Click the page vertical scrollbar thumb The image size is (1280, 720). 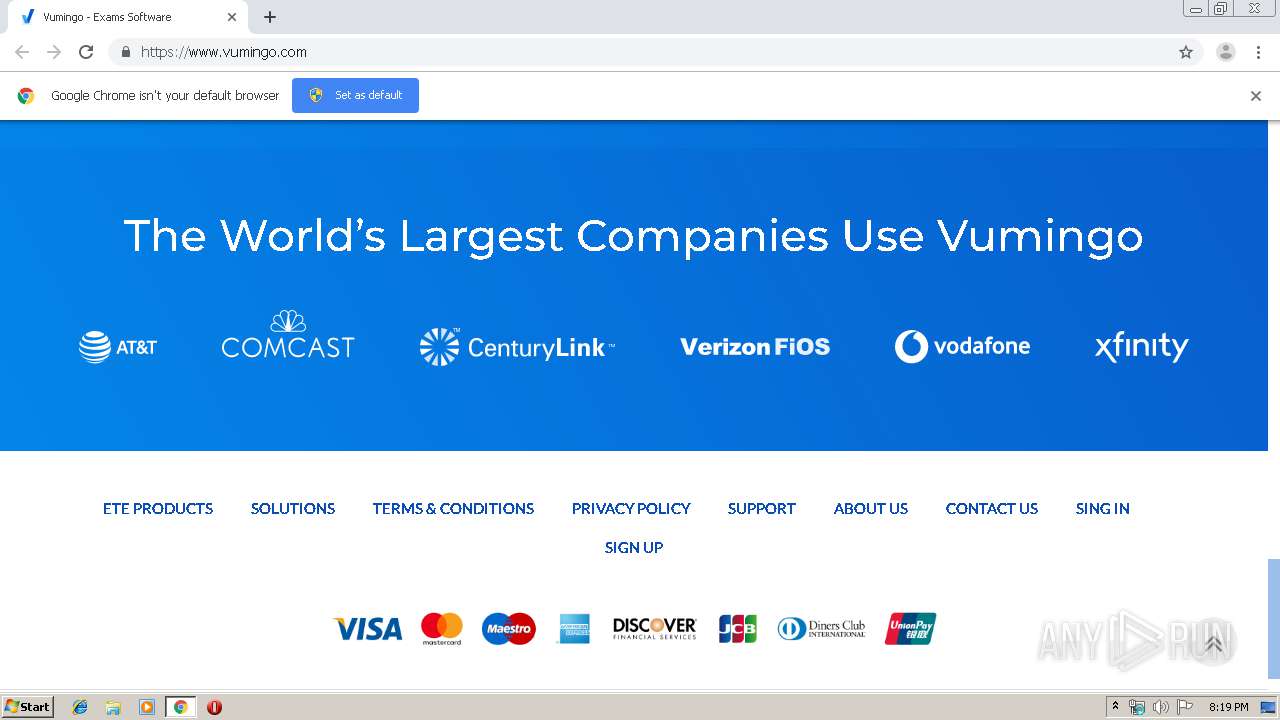pyautogui.click(x=1273, y=618)
